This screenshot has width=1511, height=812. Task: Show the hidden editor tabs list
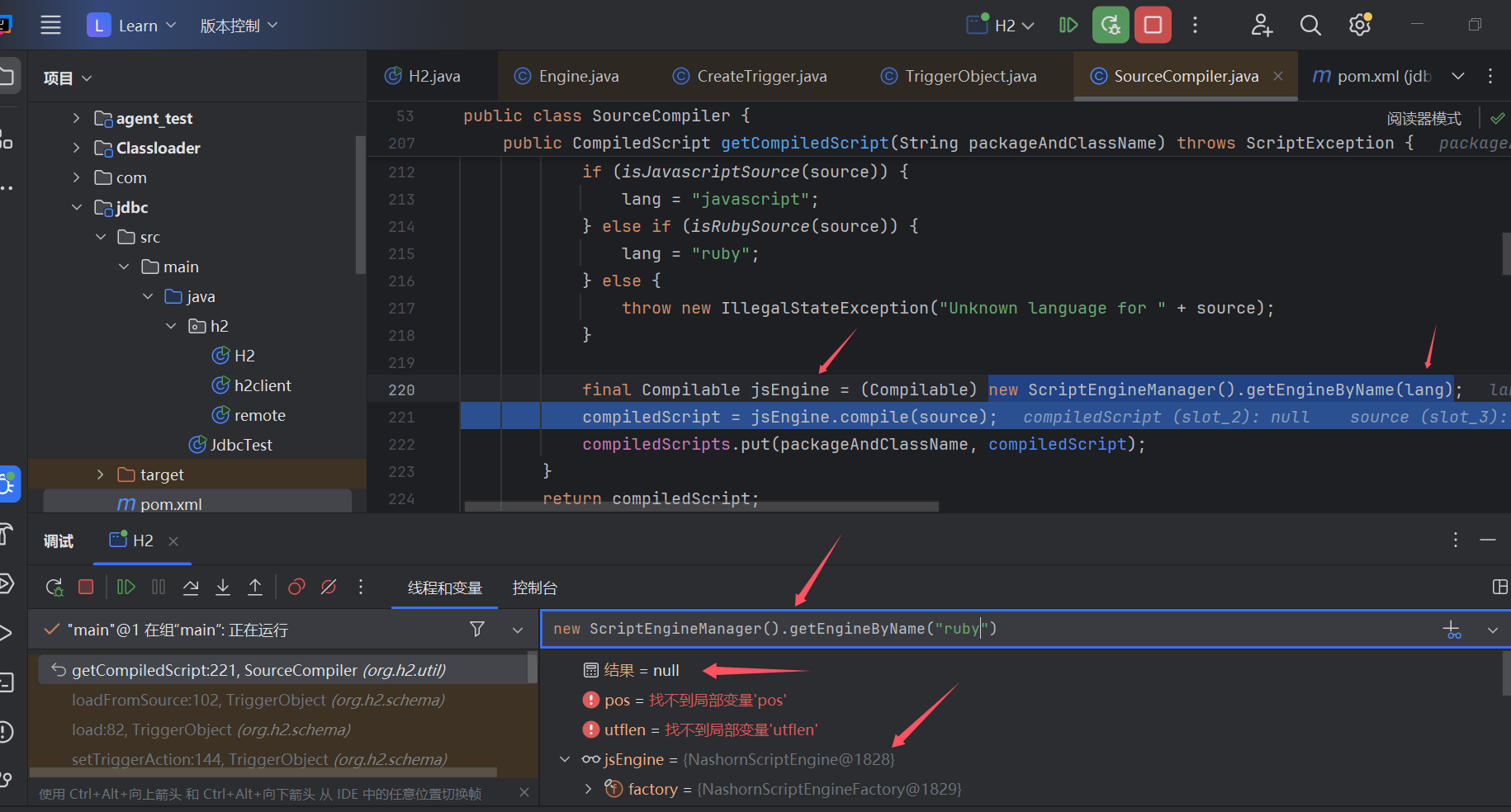1458,76
